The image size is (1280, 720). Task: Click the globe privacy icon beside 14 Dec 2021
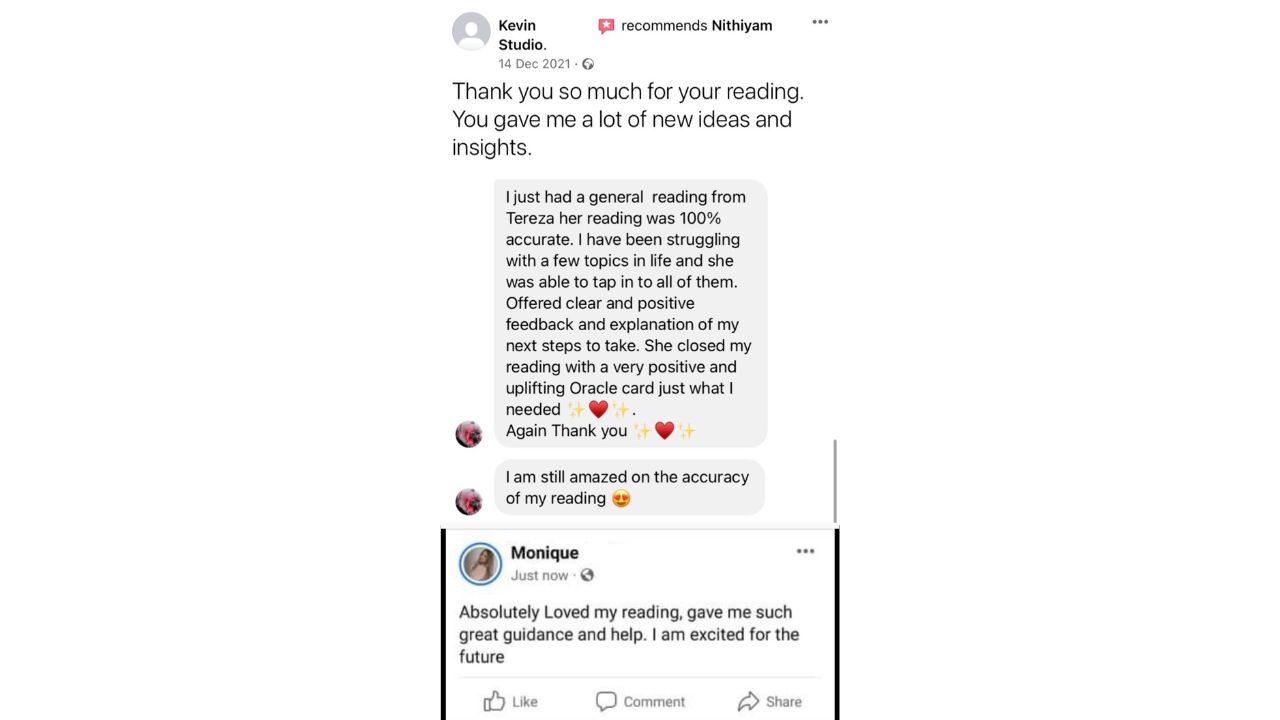coord(588,64)
